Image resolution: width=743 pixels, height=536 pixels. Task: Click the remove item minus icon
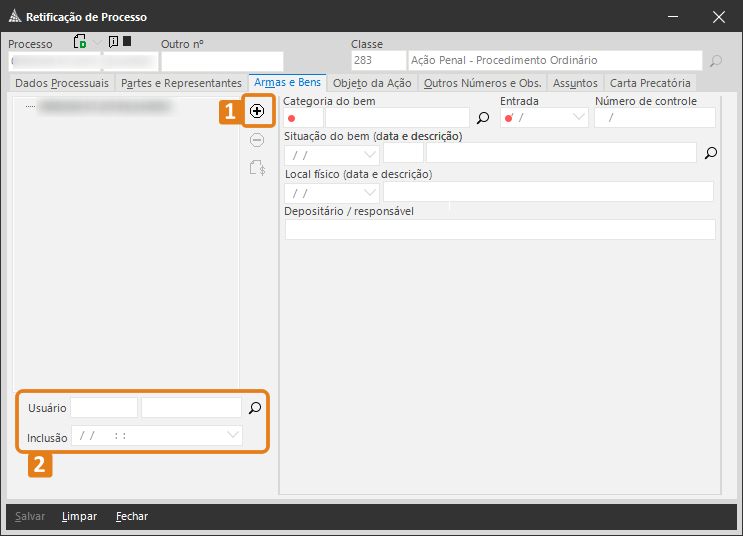[x=257, y=140]
